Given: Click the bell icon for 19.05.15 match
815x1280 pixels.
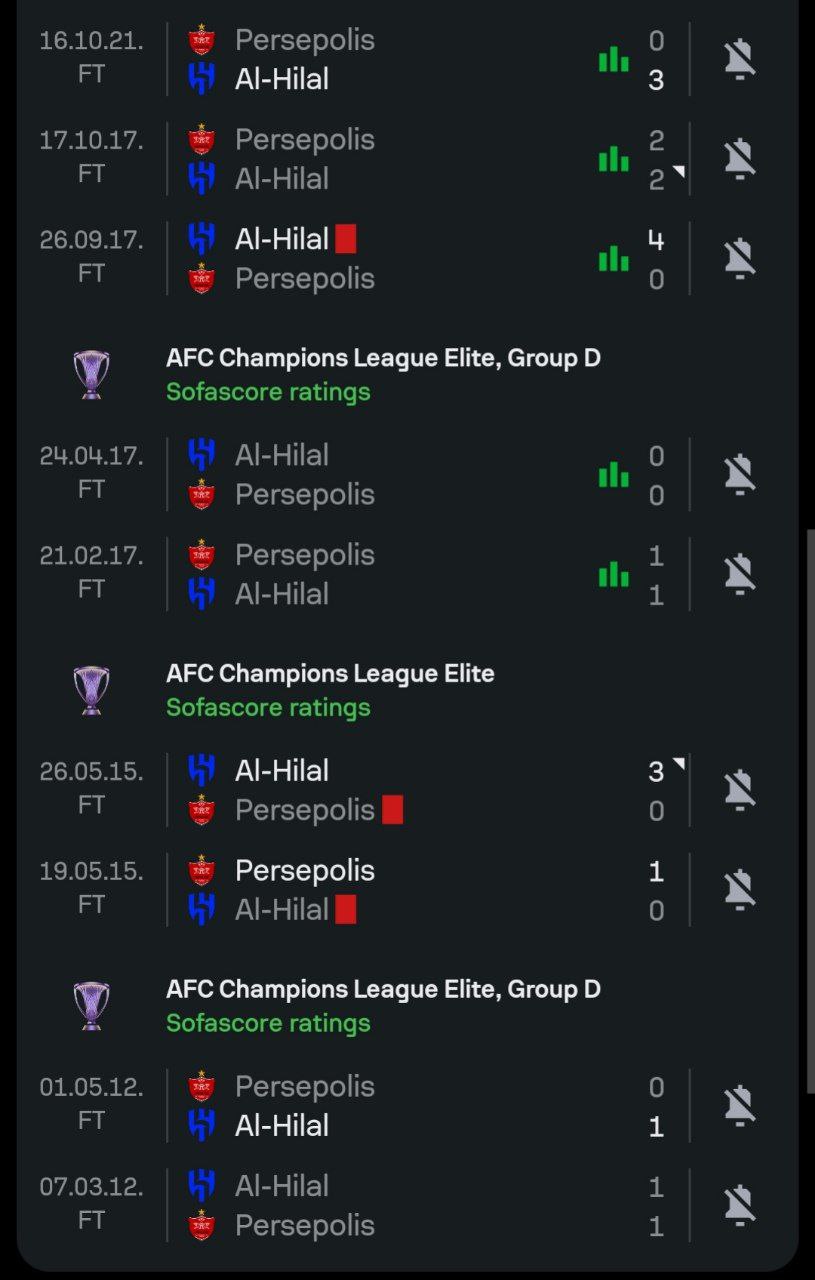Looking at the screenshot, I should 739,890.
